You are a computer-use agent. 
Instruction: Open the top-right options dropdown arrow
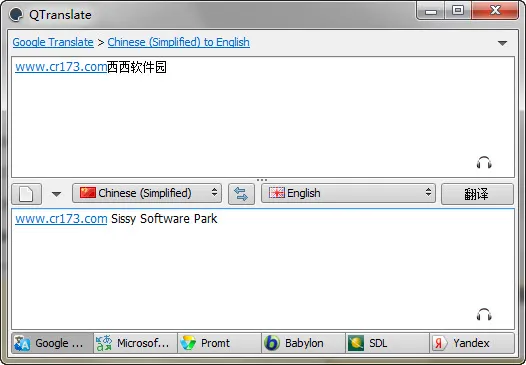tap(502, 43)
